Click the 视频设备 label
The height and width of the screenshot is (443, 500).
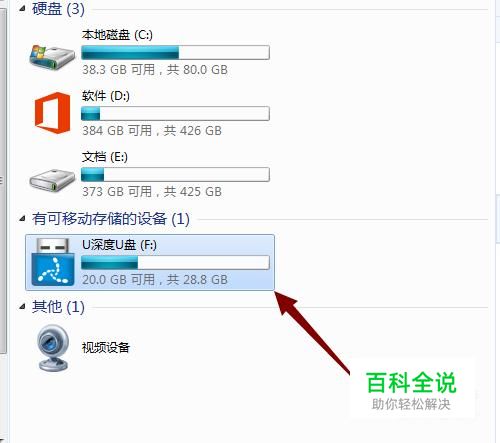(106, 347)
